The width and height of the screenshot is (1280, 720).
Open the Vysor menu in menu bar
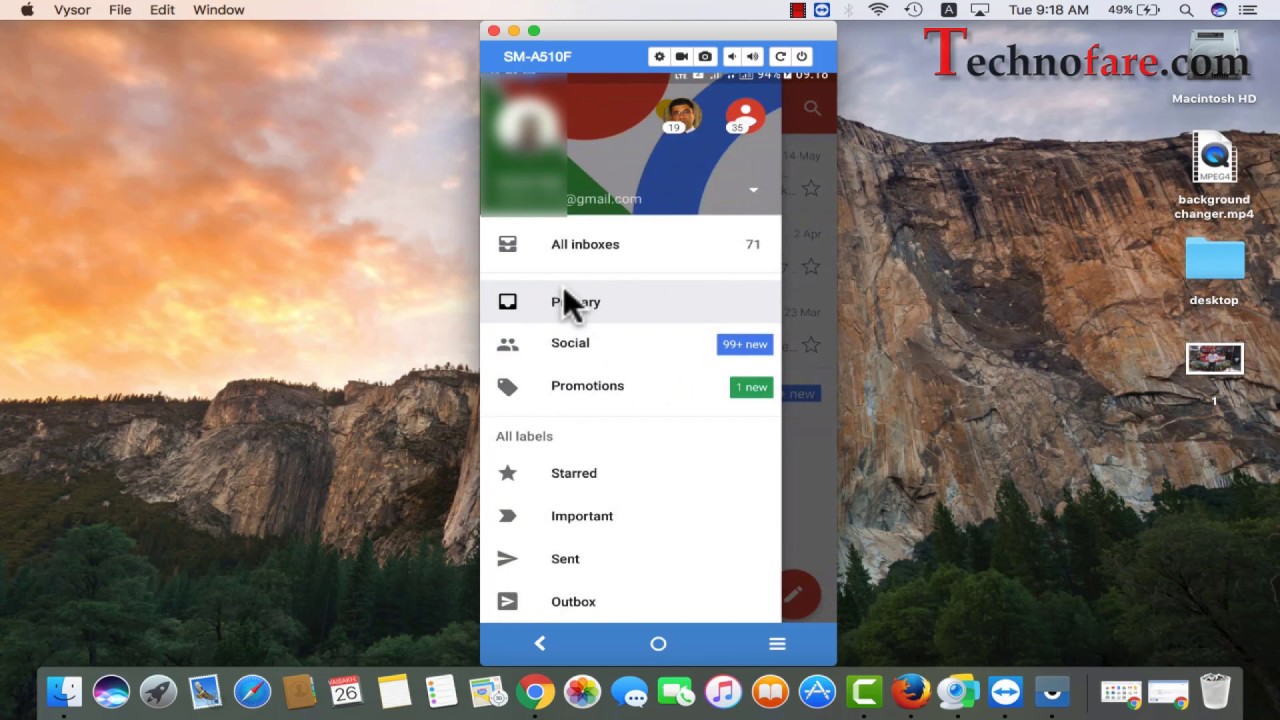click(x=74, y=10)
